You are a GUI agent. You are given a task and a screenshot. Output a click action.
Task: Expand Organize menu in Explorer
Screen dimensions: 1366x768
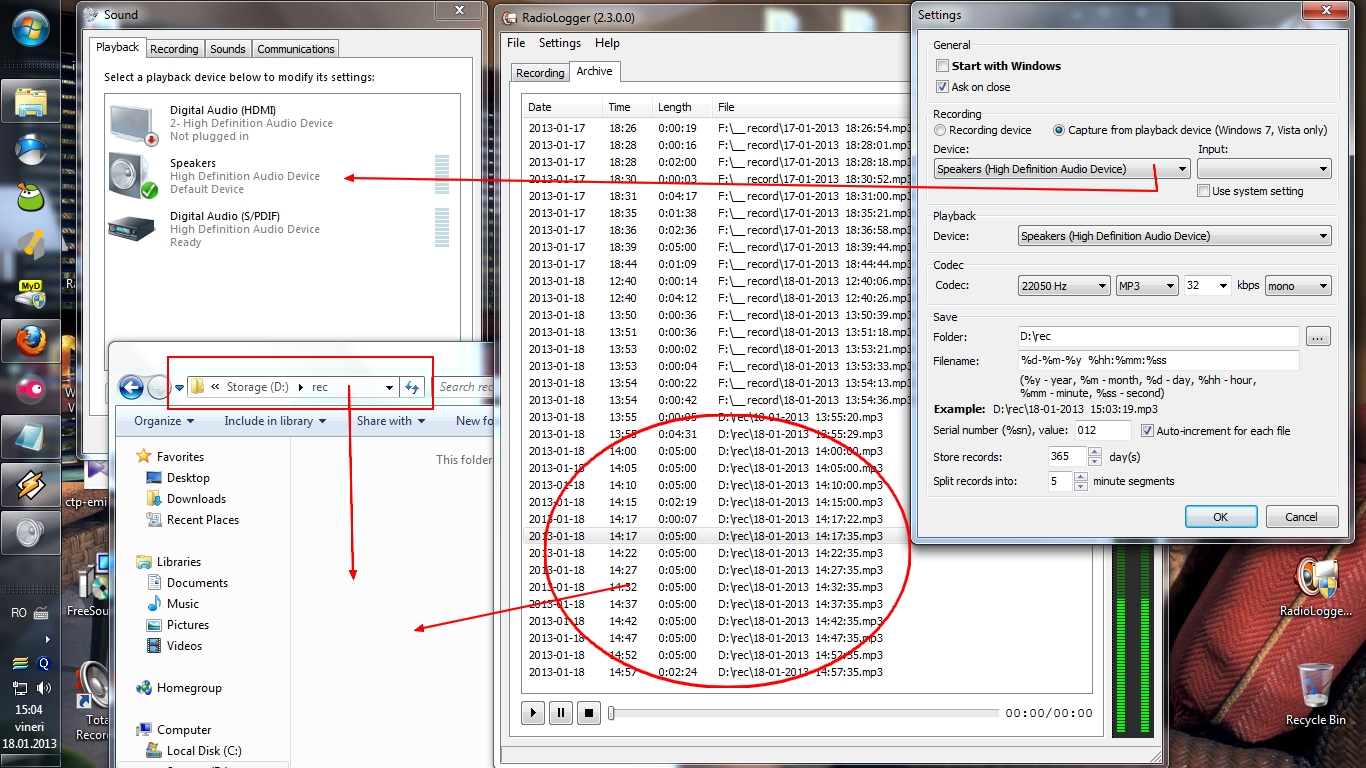(164, 421)
